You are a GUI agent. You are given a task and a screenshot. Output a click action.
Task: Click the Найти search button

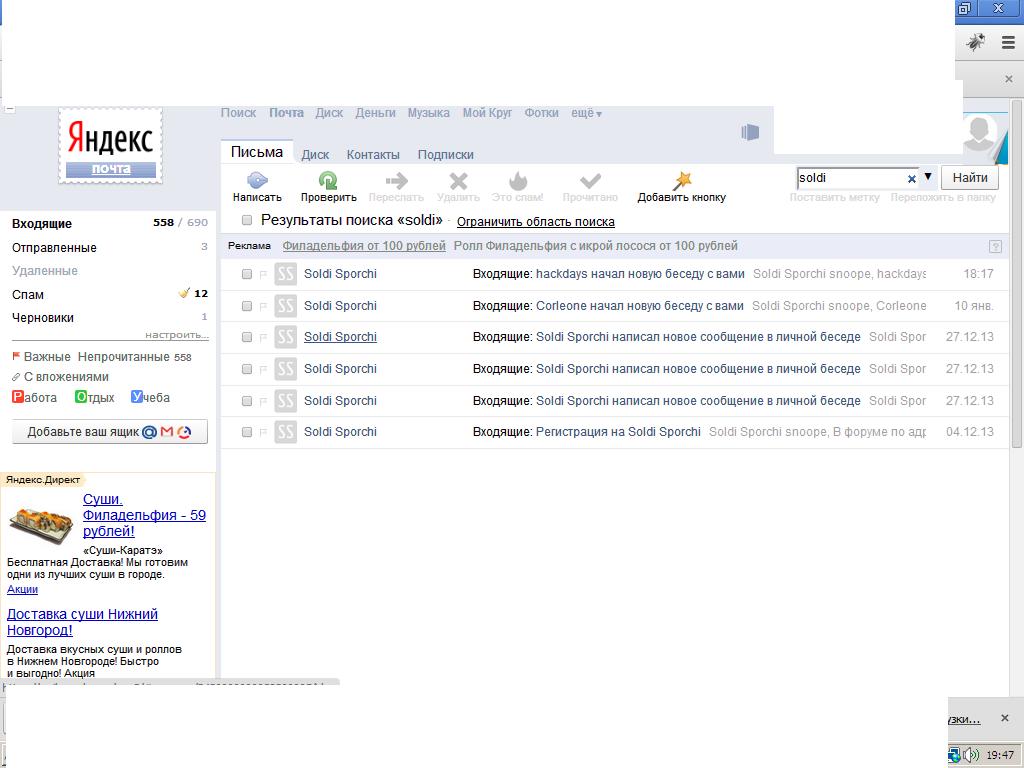(x=970, y=178)
